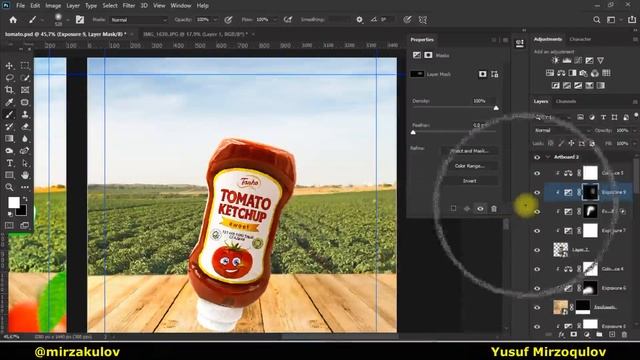Screen dimensions: 640x360
Task: Click the foreground color swatch
Action: [x=14, y=202]
